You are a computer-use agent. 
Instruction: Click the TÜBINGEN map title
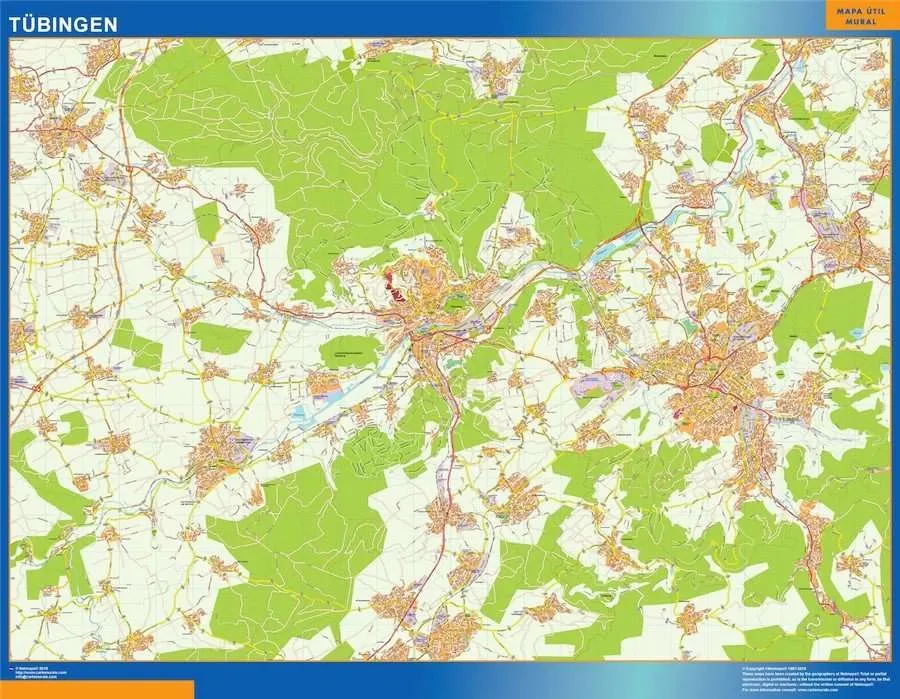[63, 24]
